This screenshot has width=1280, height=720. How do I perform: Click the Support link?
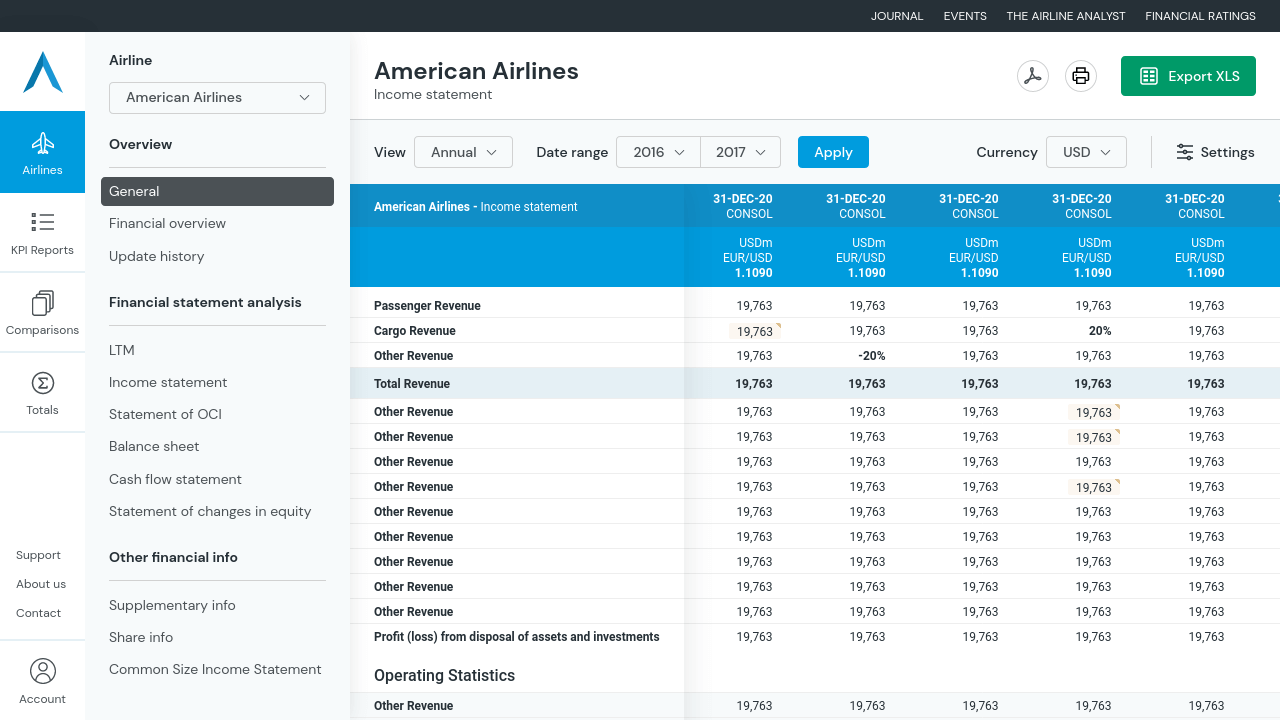(38, 555)
